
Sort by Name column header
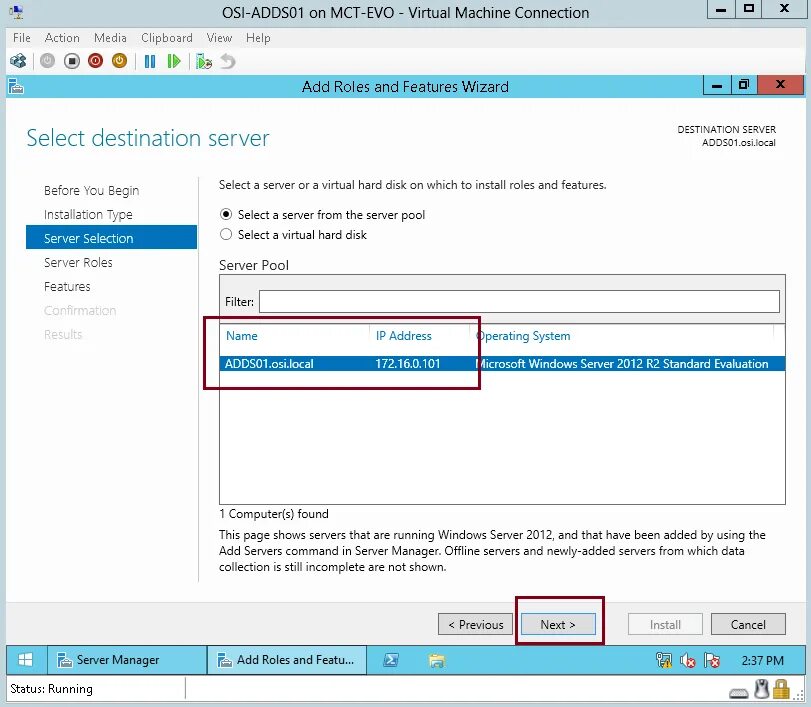[242, 335]
